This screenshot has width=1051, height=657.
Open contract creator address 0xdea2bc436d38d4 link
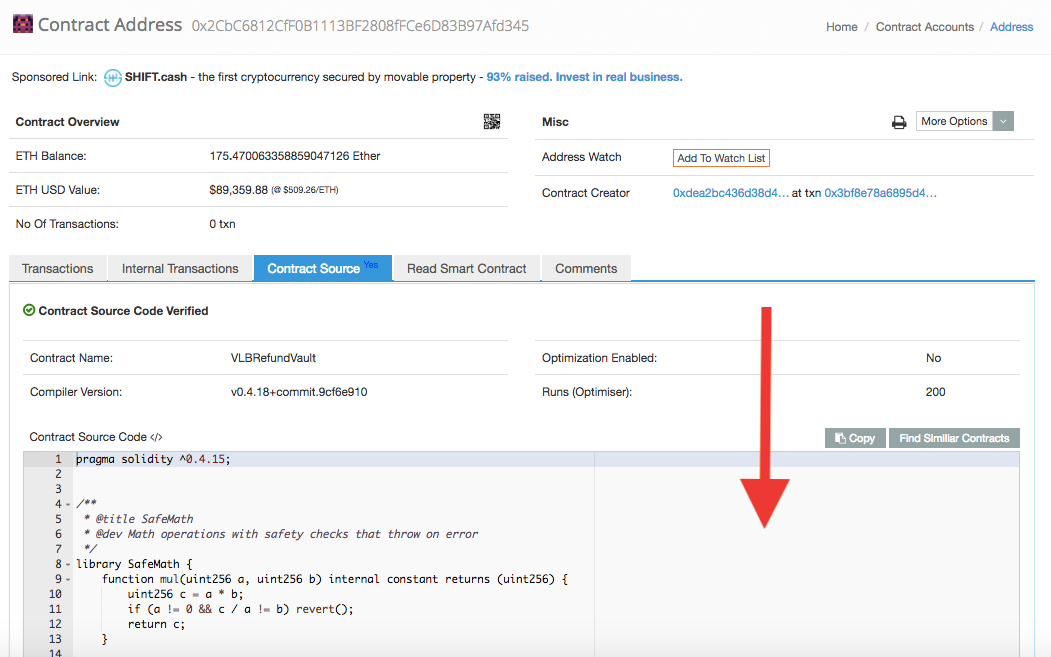[x=731, y=193]
